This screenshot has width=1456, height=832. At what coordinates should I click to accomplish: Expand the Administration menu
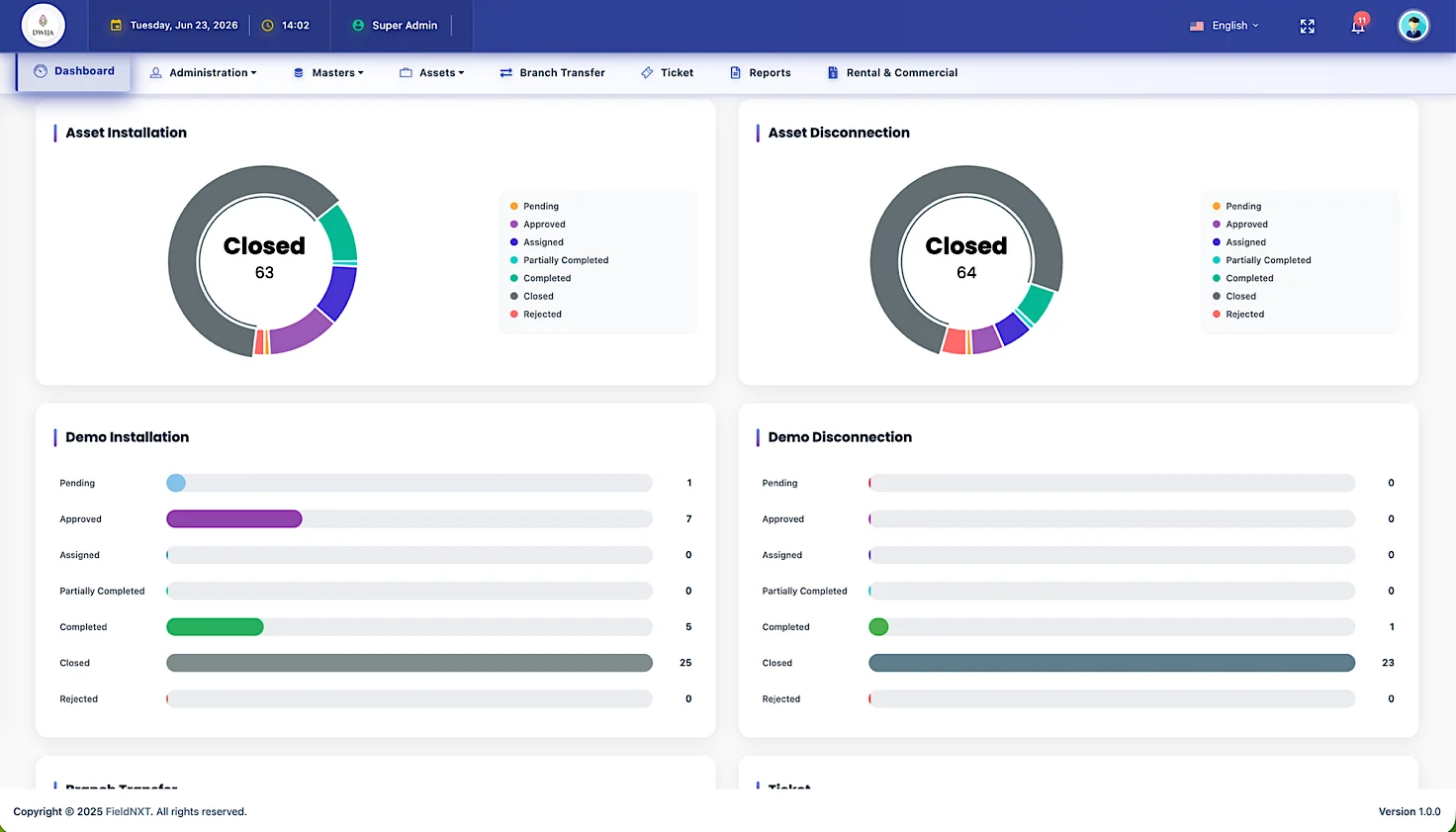click(x=203, y=72)
